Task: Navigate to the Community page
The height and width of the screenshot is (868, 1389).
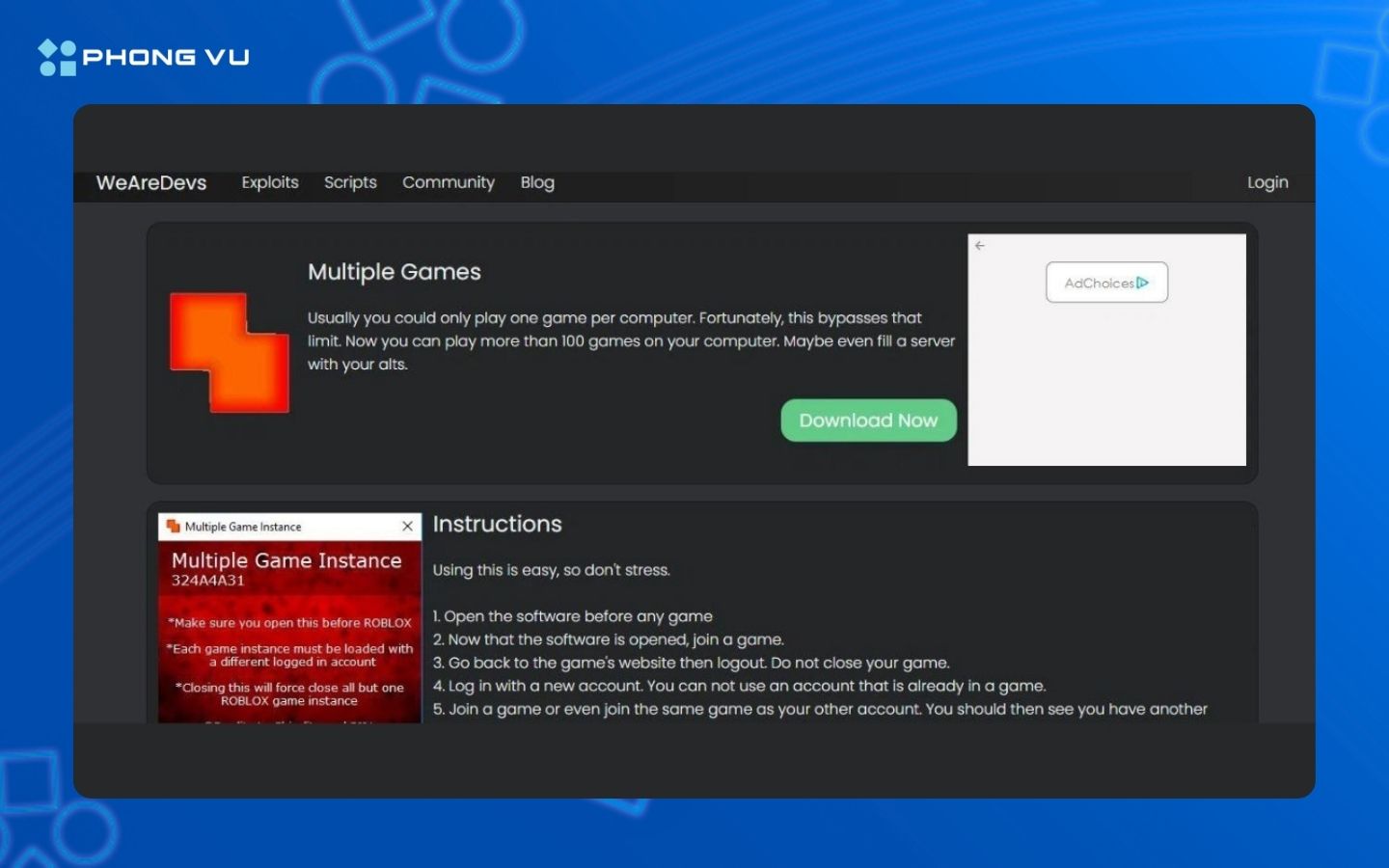Action: click(449, 182)
